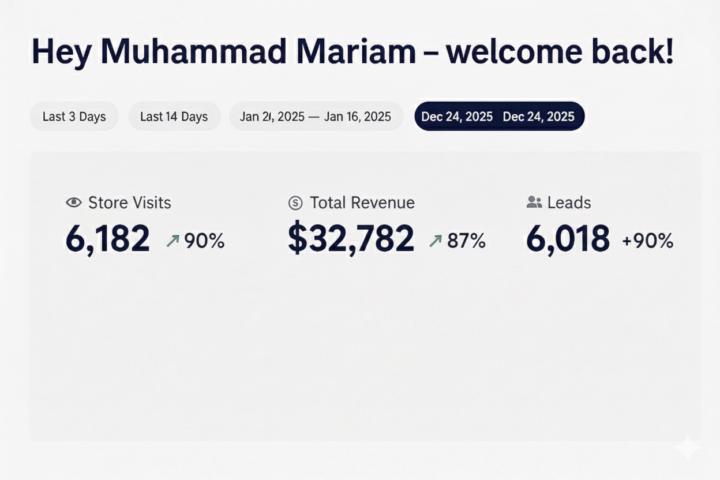The width and height of the screenshot is (720, 480).
Task: Click the Store Visits label
Action: pyautogui.click(x=129, y=203)
